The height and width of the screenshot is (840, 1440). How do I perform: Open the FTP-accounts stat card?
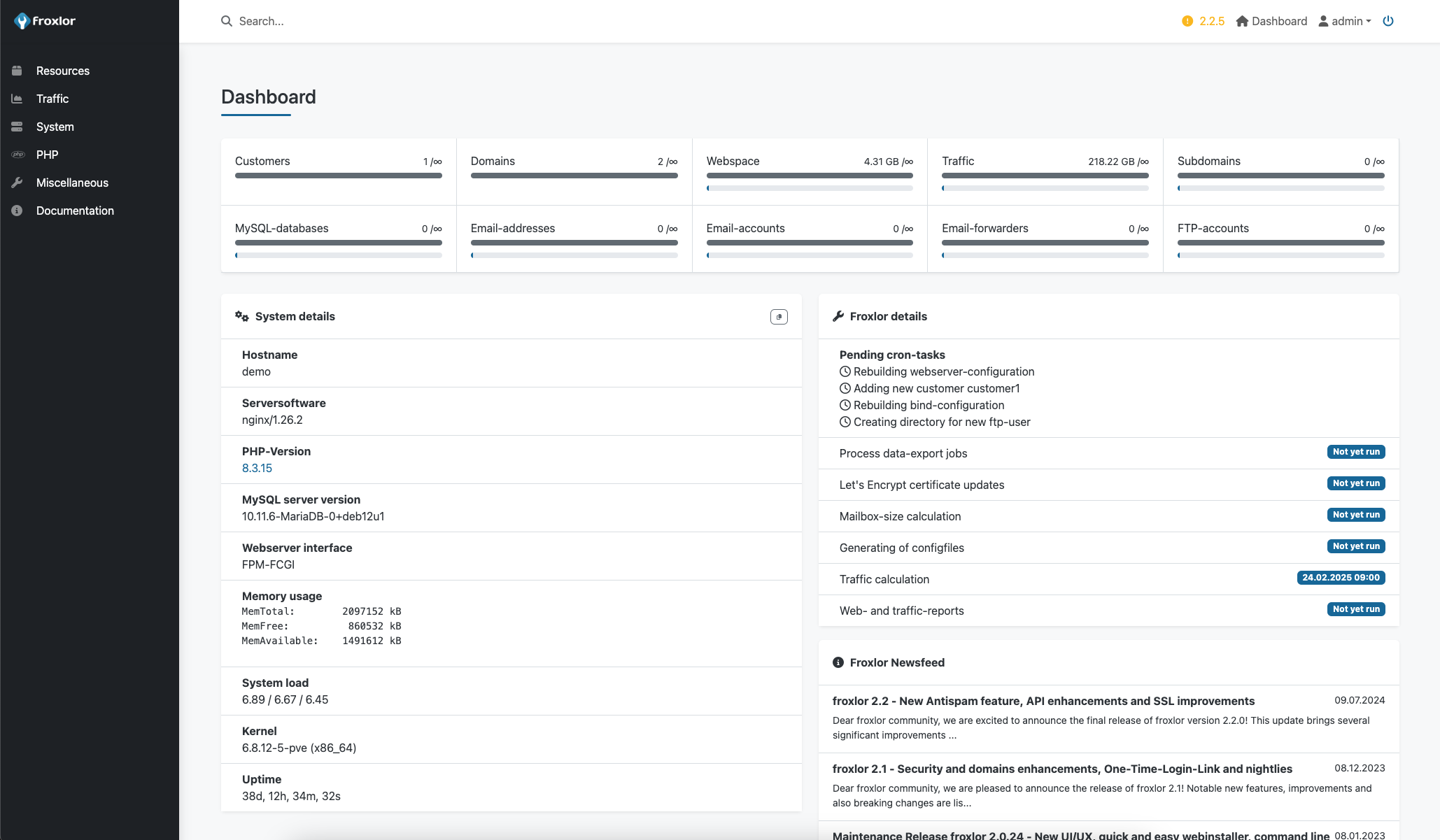[x=1281, y=239]
